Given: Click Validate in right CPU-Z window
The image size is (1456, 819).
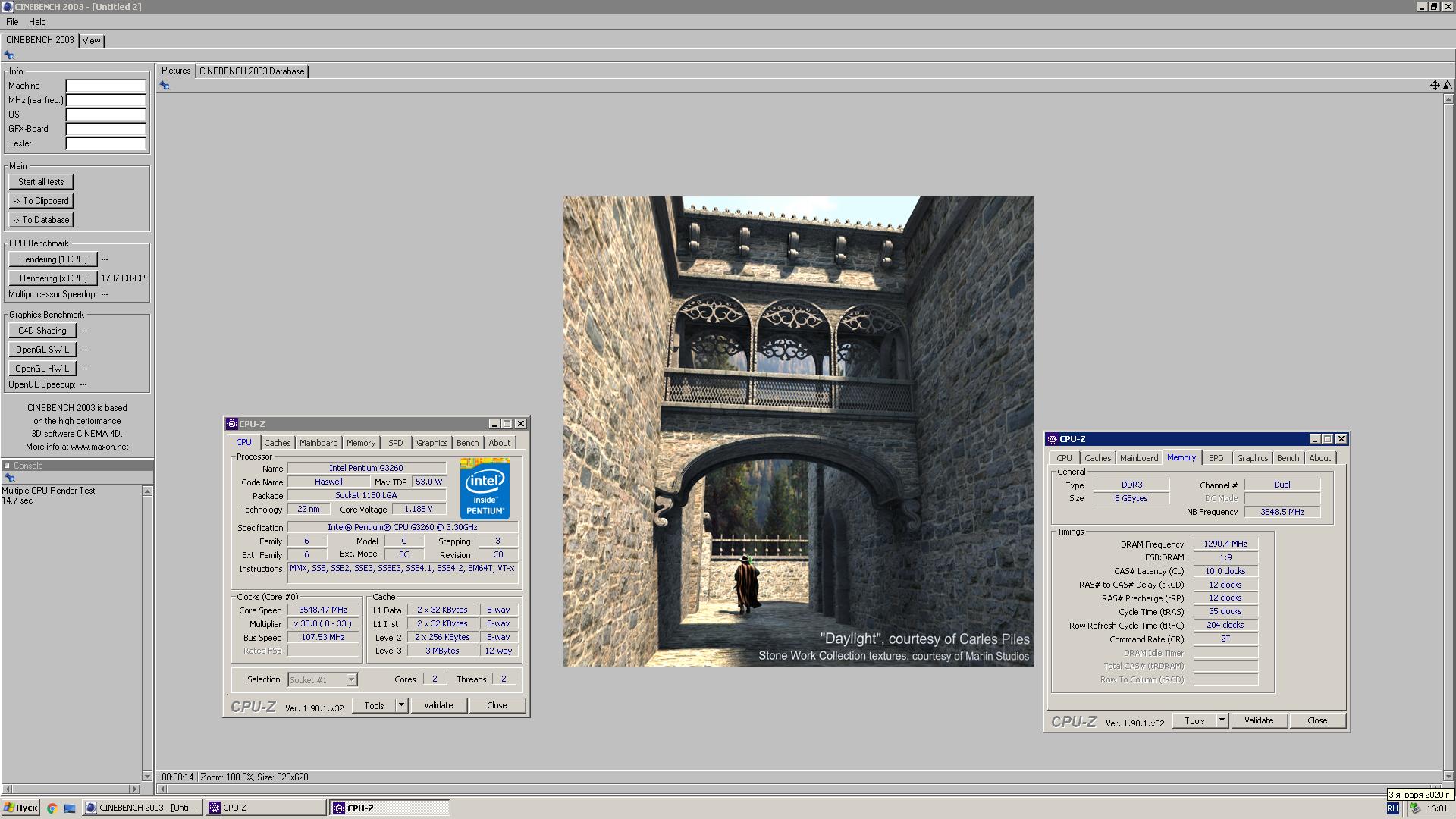Looking at the screenshot, I should point(1259,720).
